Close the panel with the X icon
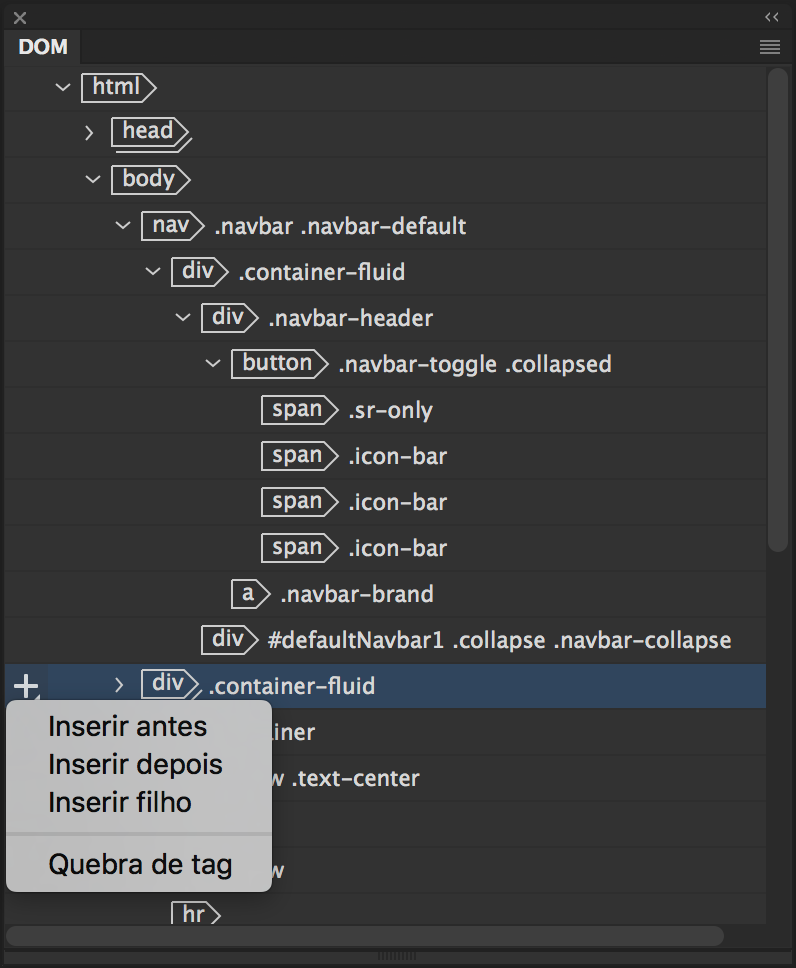 pos(20,17)
